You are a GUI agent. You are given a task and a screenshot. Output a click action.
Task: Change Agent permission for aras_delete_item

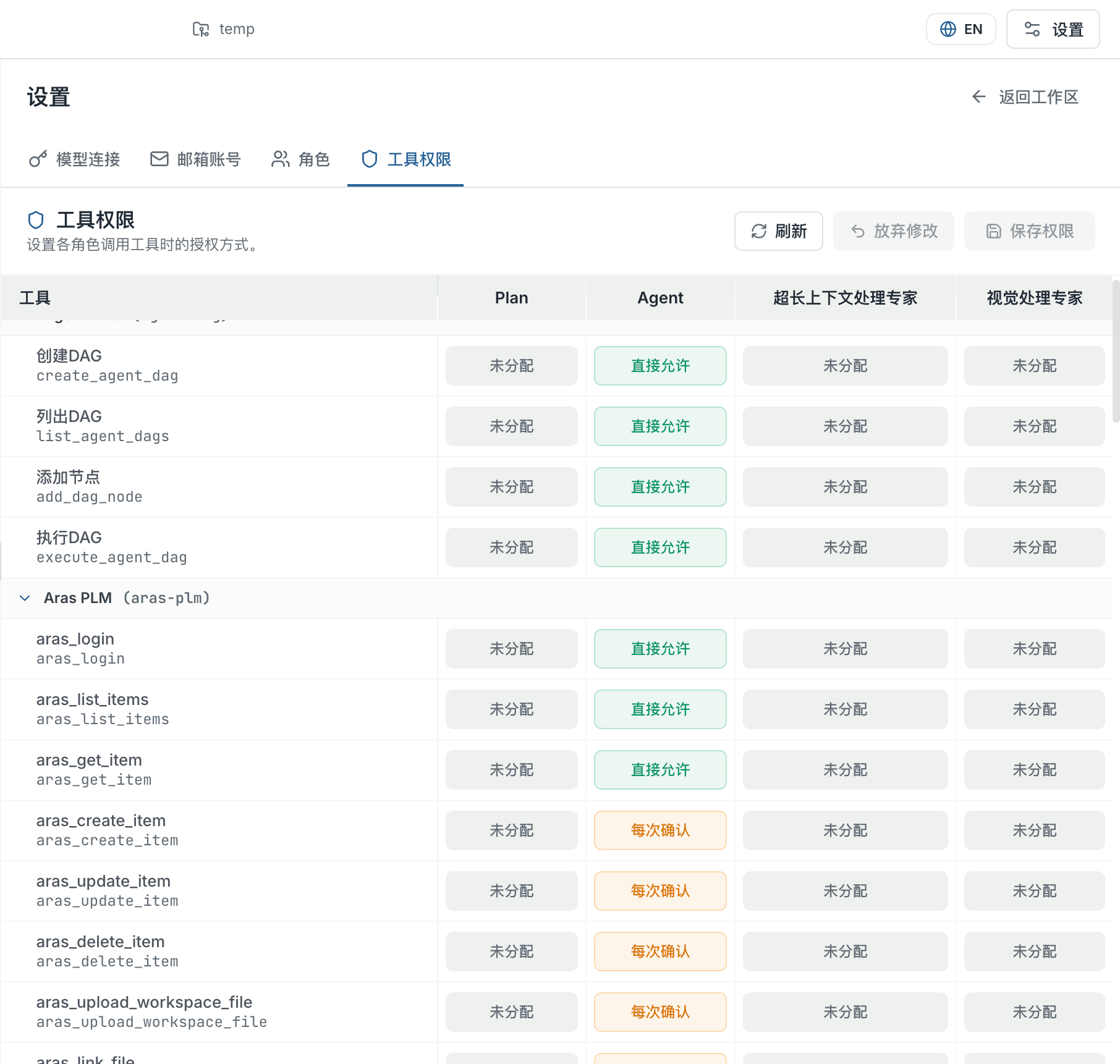tap(660, 952)
